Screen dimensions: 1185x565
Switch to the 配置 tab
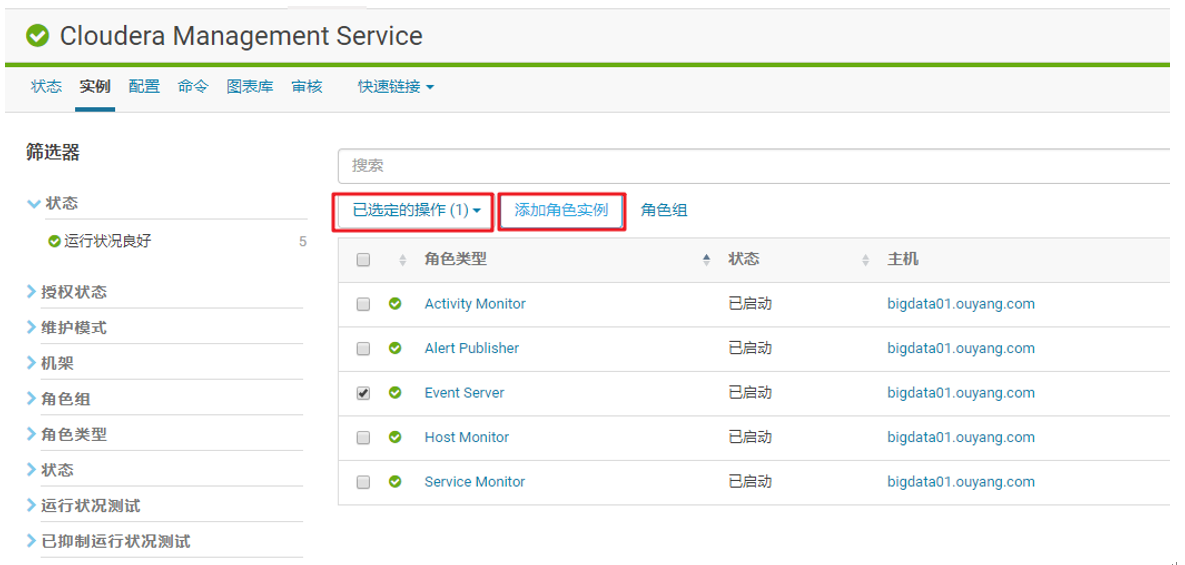coord(144,87)
